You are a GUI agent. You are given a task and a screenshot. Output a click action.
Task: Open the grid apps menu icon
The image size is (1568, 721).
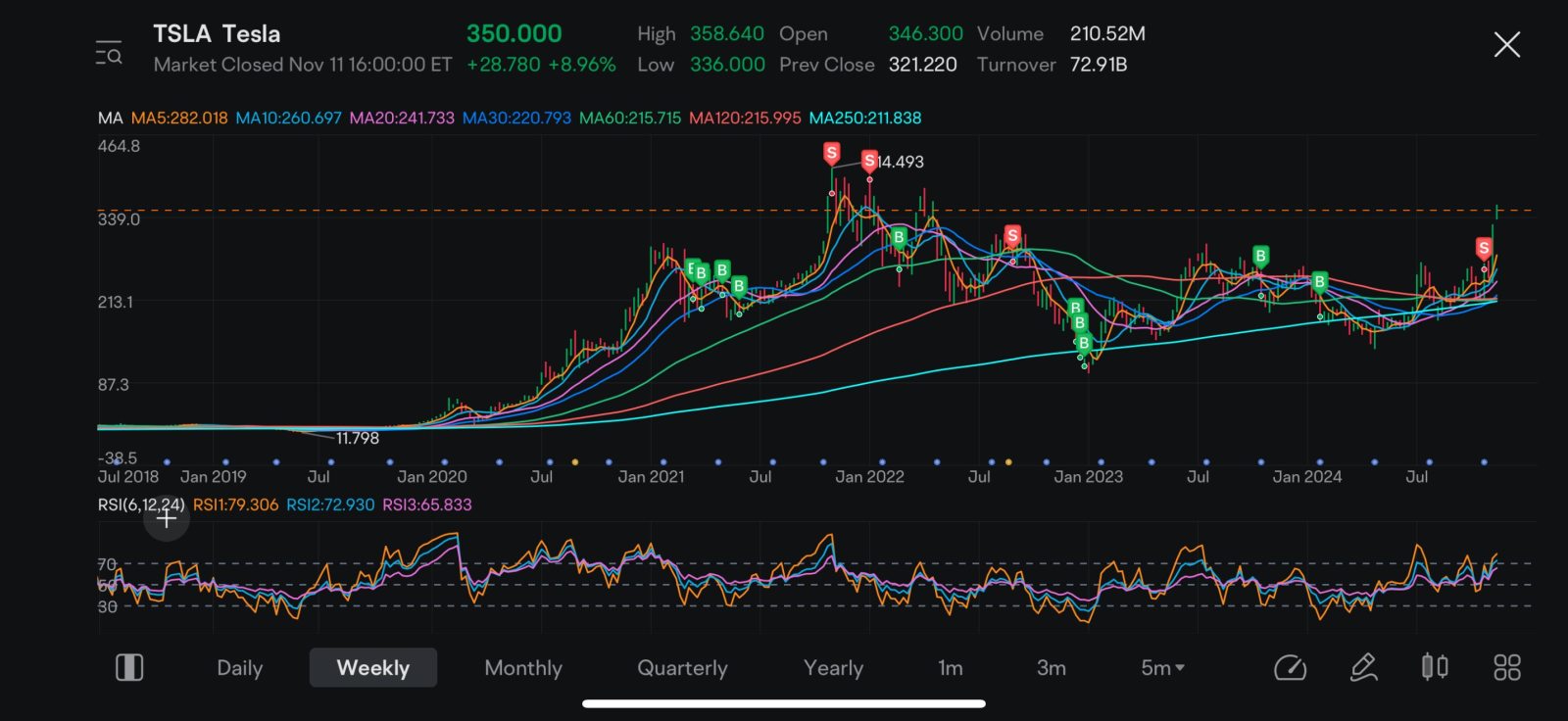[1506, 668]
